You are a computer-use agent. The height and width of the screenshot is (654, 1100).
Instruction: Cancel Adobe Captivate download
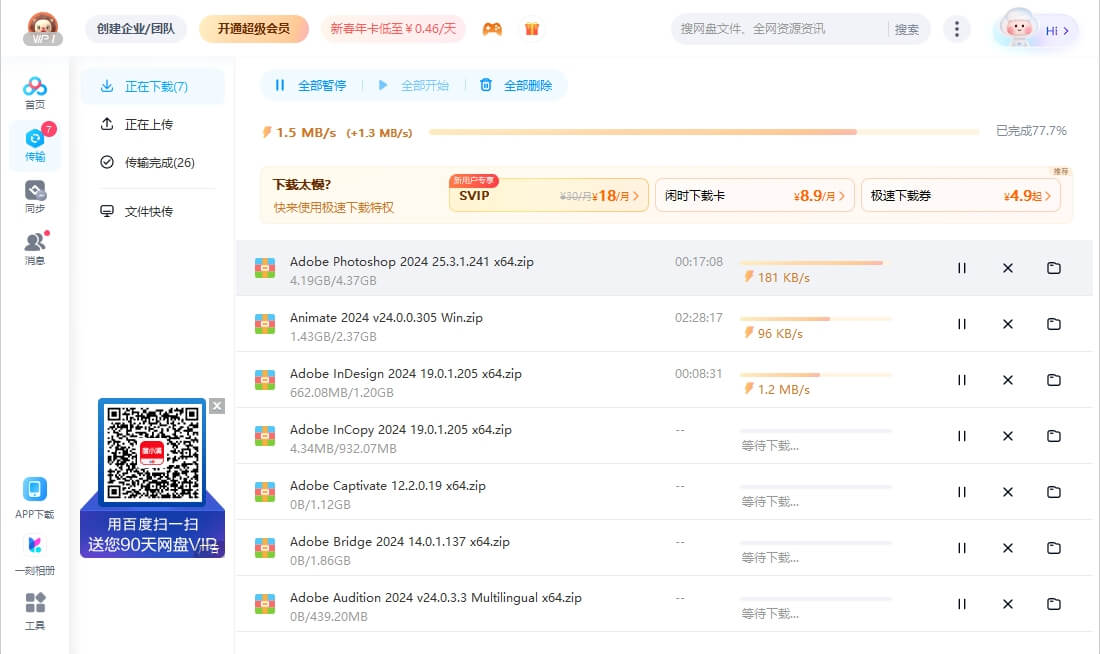[1007, 493]
